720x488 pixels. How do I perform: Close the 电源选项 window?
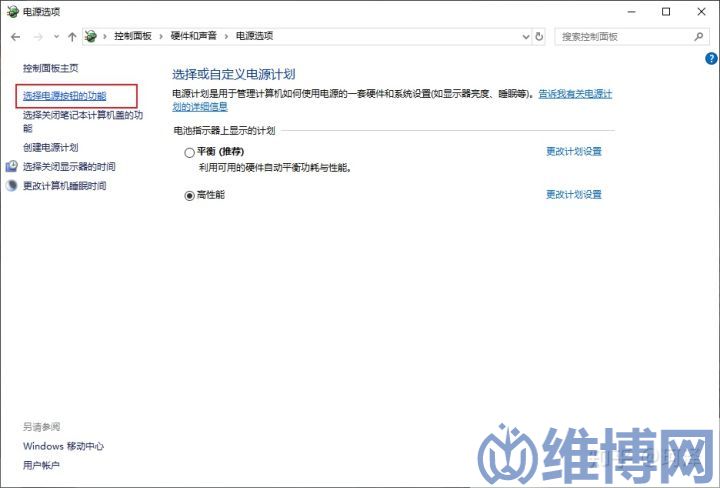pos(702,12)
